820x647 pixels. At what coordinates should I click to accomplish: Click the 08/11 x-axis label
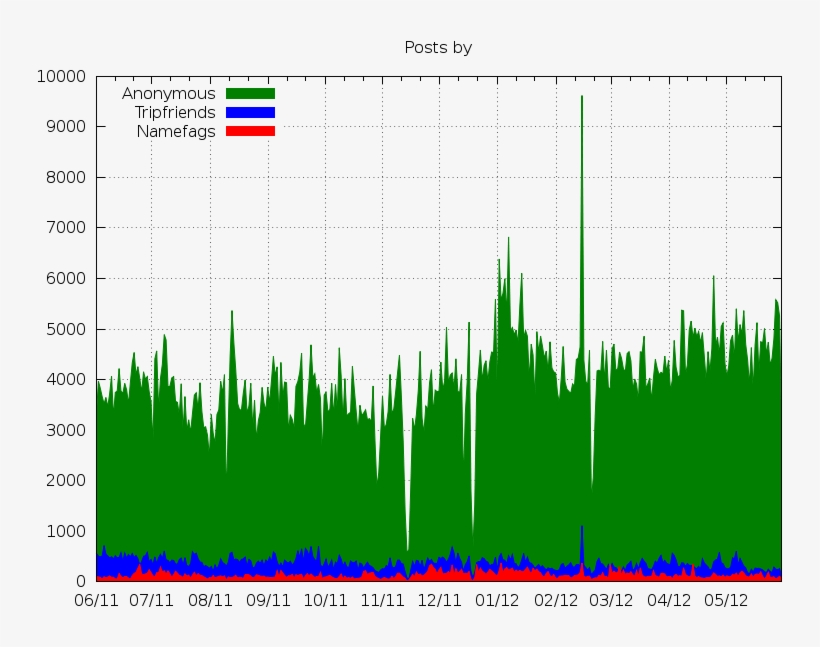(210, 600)
